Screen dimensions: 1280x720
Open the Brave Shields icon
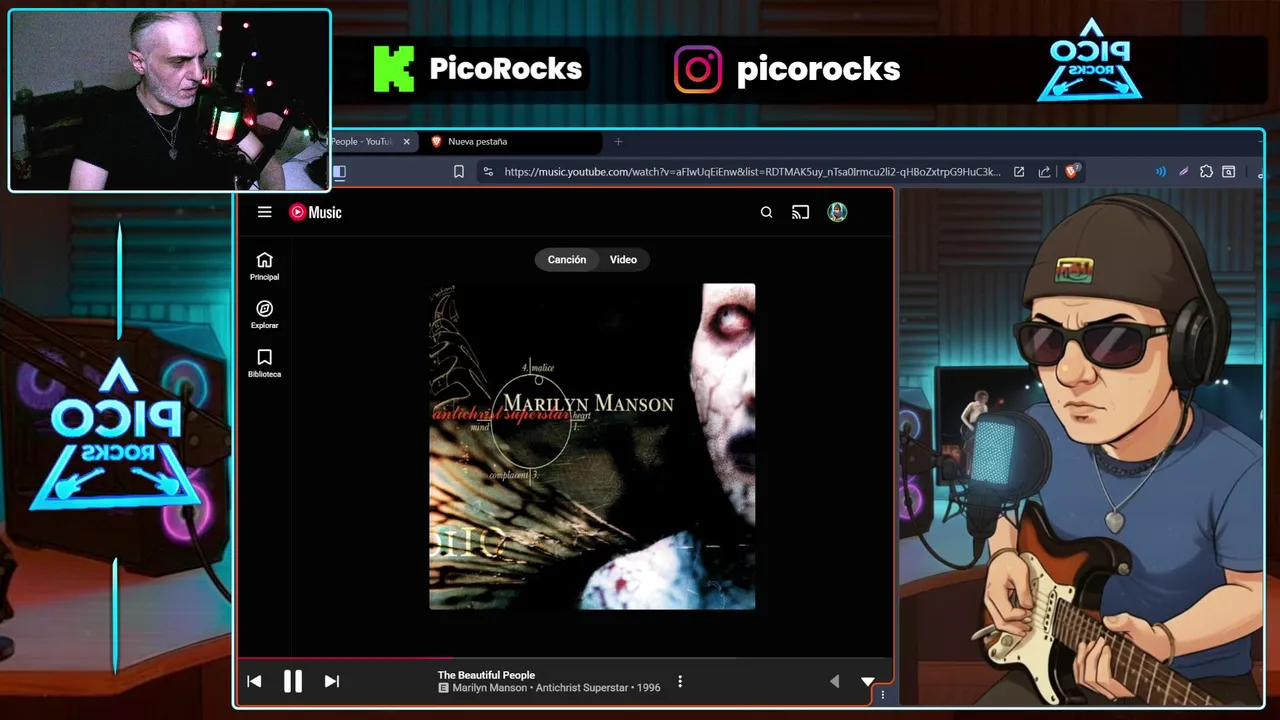1071,172
